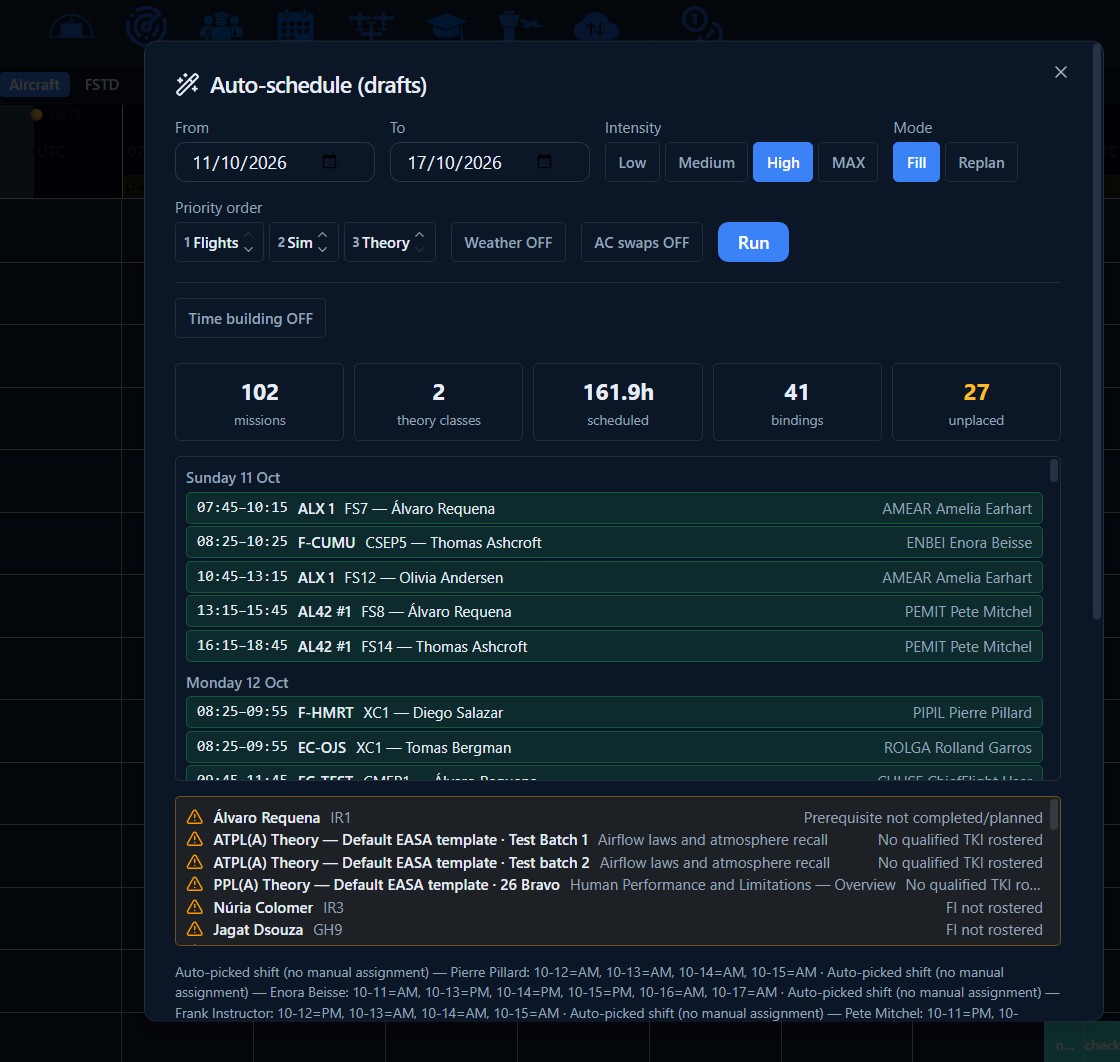Open F-CUMU CSEP5 Thomas Ashcroft mission

point(614,542)
